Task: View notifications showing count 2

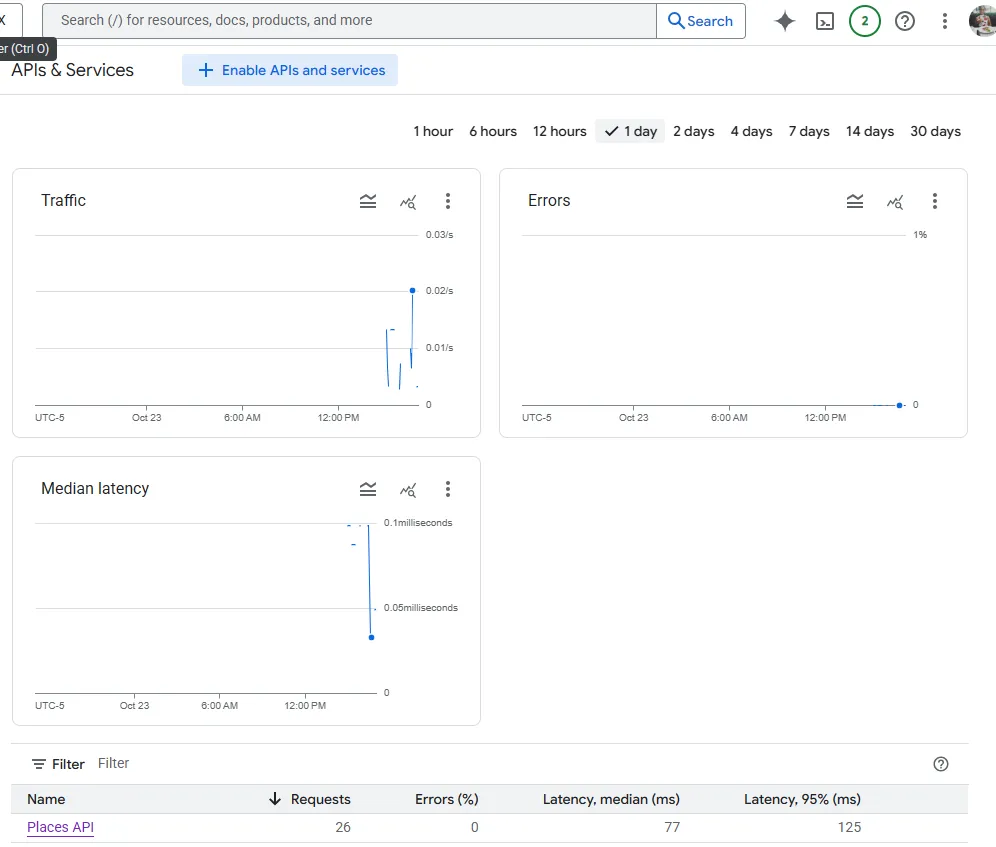Action: [864, 20]
